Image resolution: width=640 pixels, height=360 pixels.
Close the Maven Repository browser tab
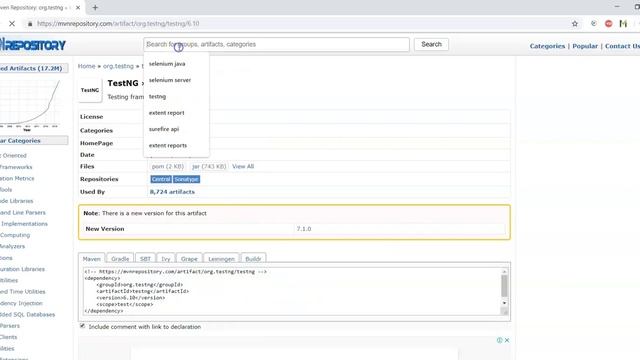coord(78,7)
